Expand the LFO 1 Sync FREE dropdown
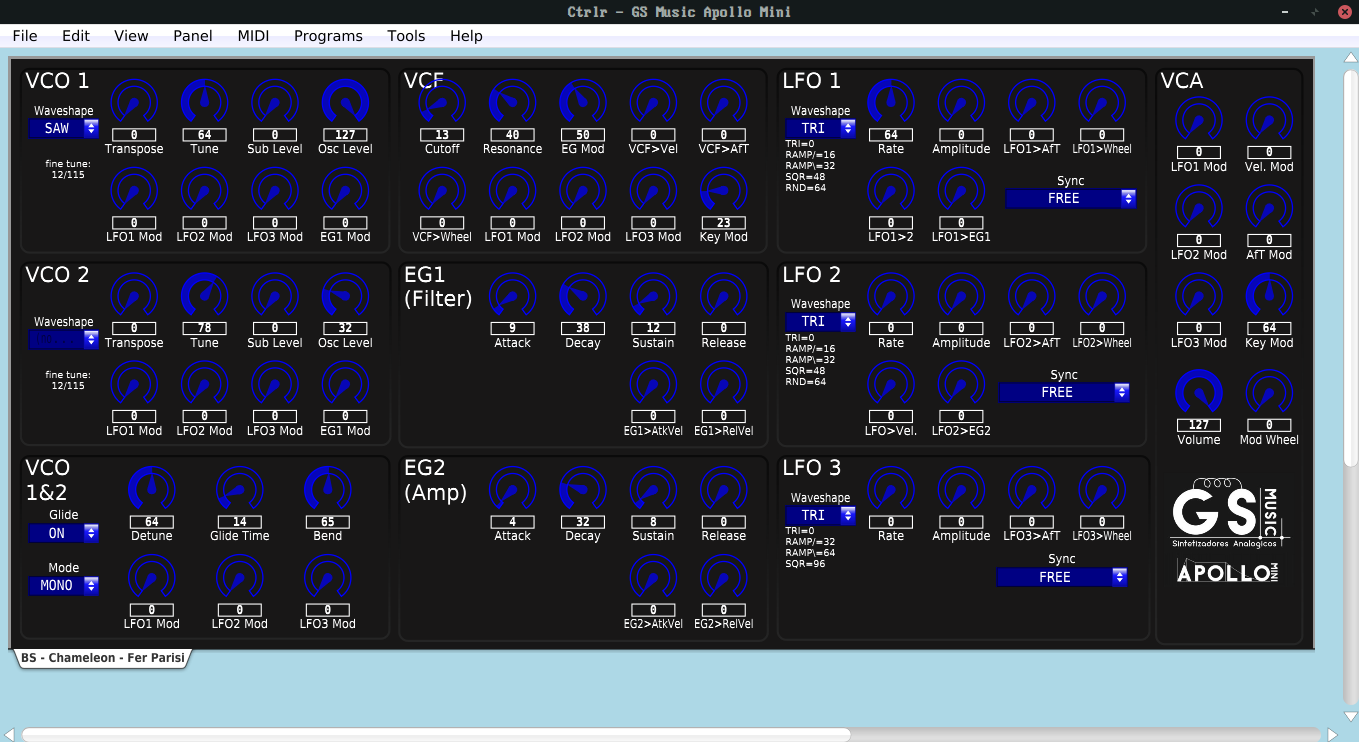 tap(1070, 199)
